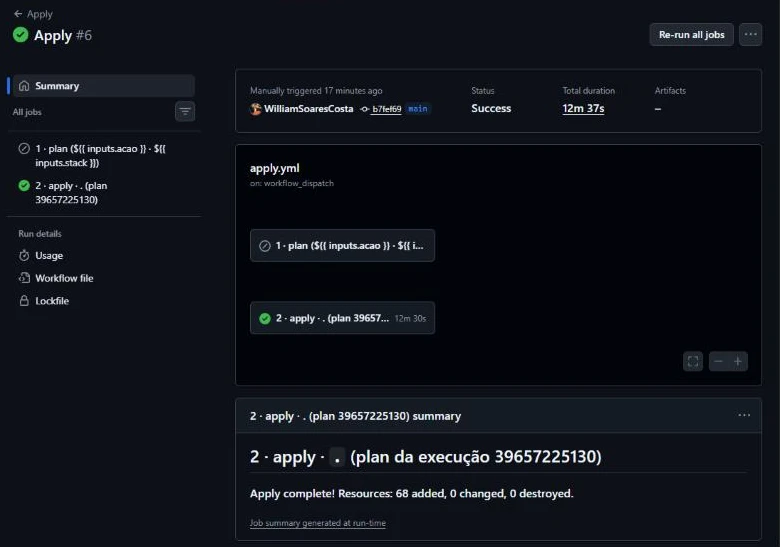Click skipped icon in plan graph node

[x=265, y=246]
